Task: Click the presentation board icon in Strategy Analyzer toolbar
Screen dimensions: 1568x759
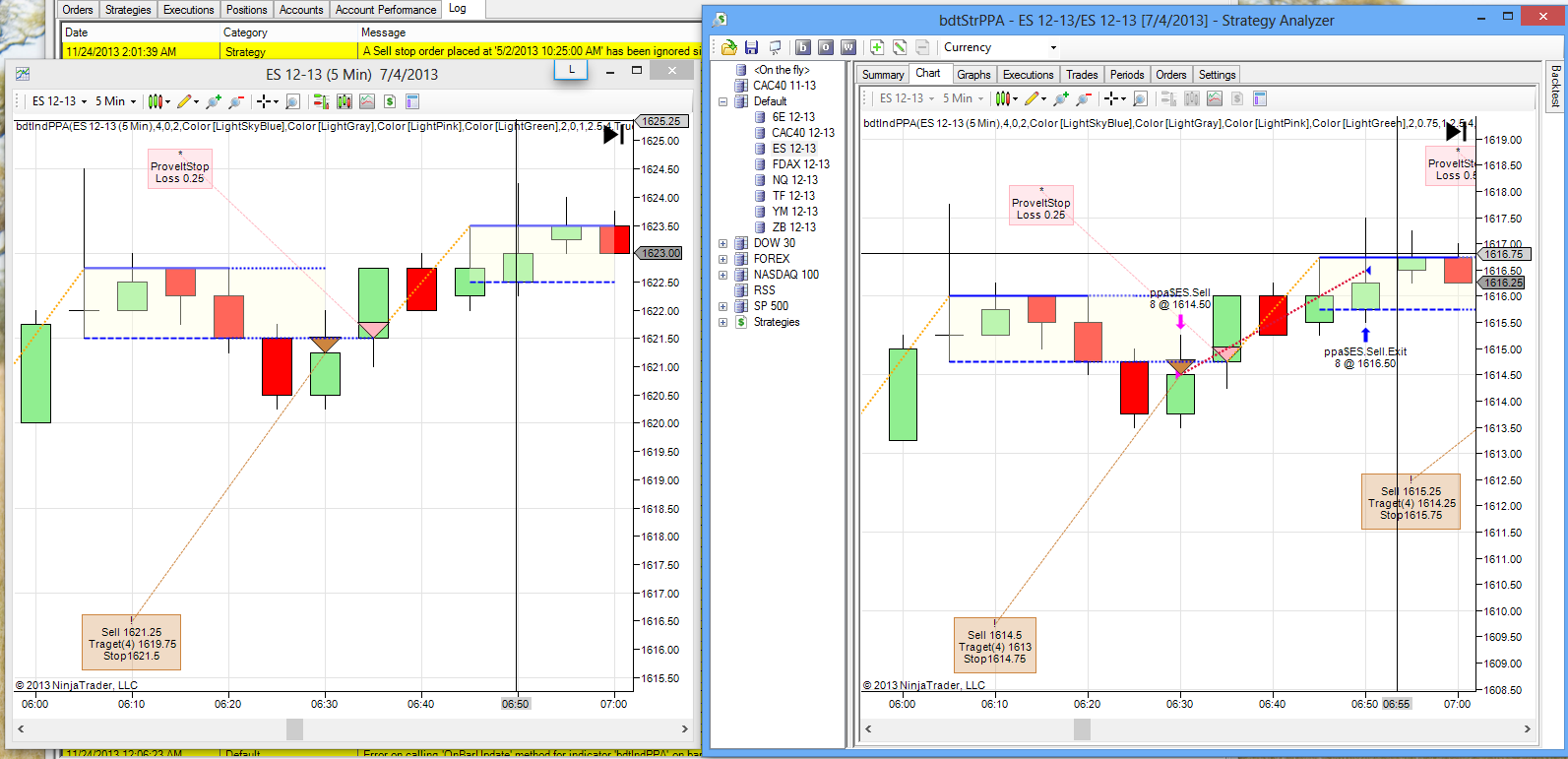Action: point(775,47)
